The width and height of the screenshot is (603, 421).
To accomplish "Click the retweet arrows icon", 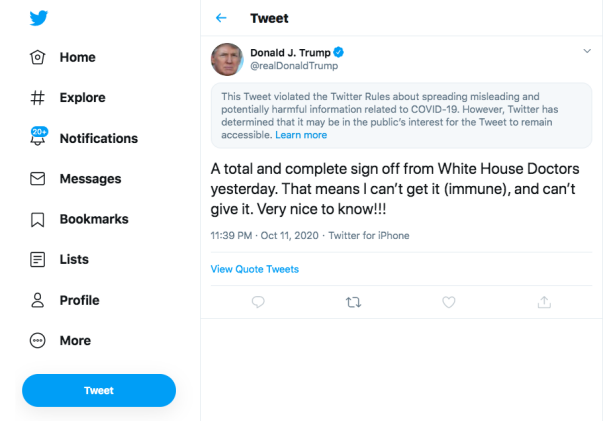I will [352, 301].
